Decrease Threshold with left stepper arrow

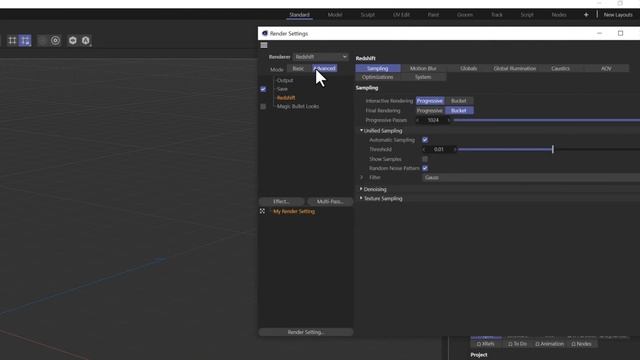[424, 149]
